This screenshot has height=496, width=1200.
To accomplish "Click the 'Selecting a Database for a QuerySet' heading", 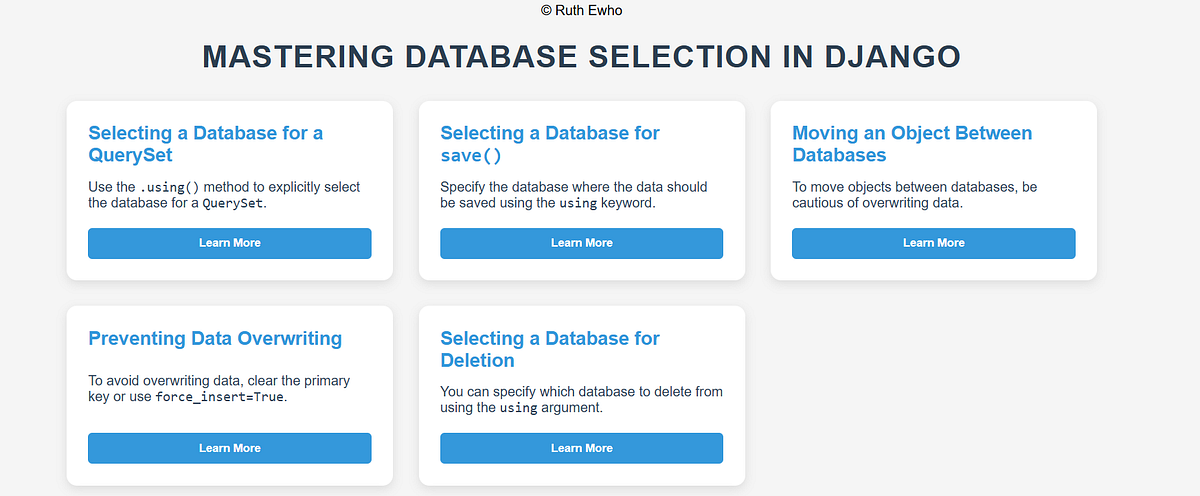I will (205, 144).
